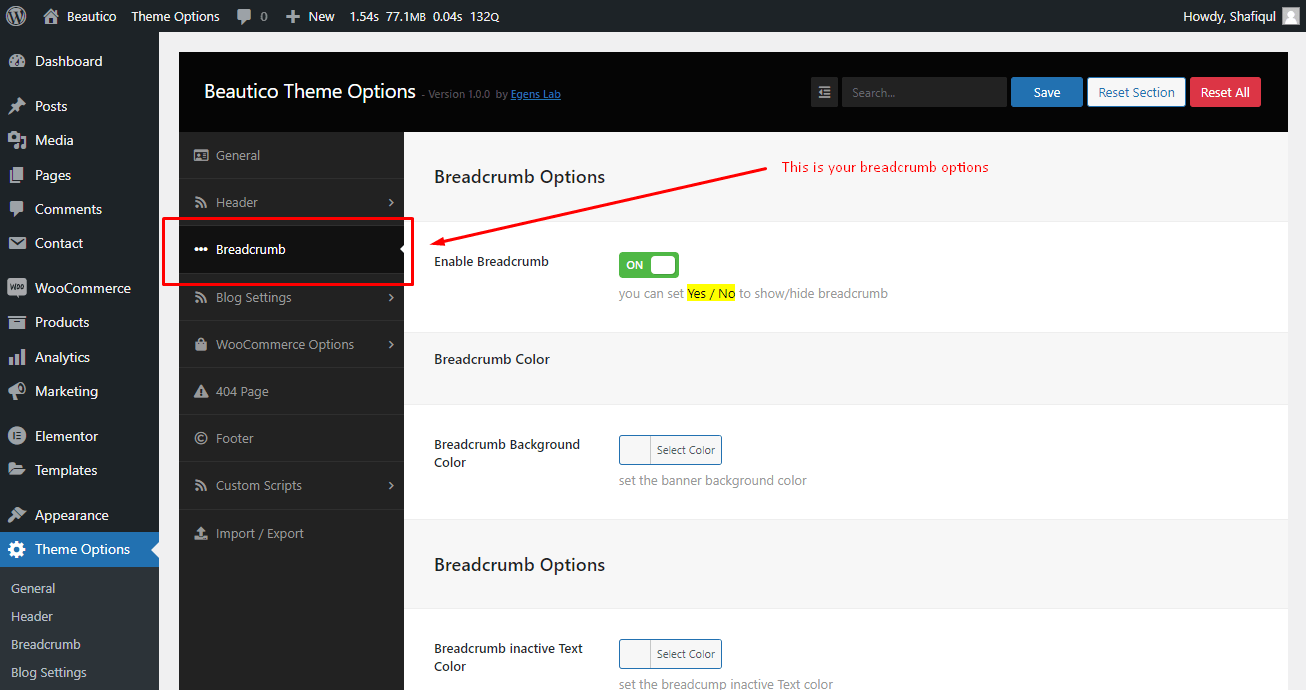This screenshot has height=690, width=1306.
Task: Click the Posts pushpin icon
Action: coord(16,106)
